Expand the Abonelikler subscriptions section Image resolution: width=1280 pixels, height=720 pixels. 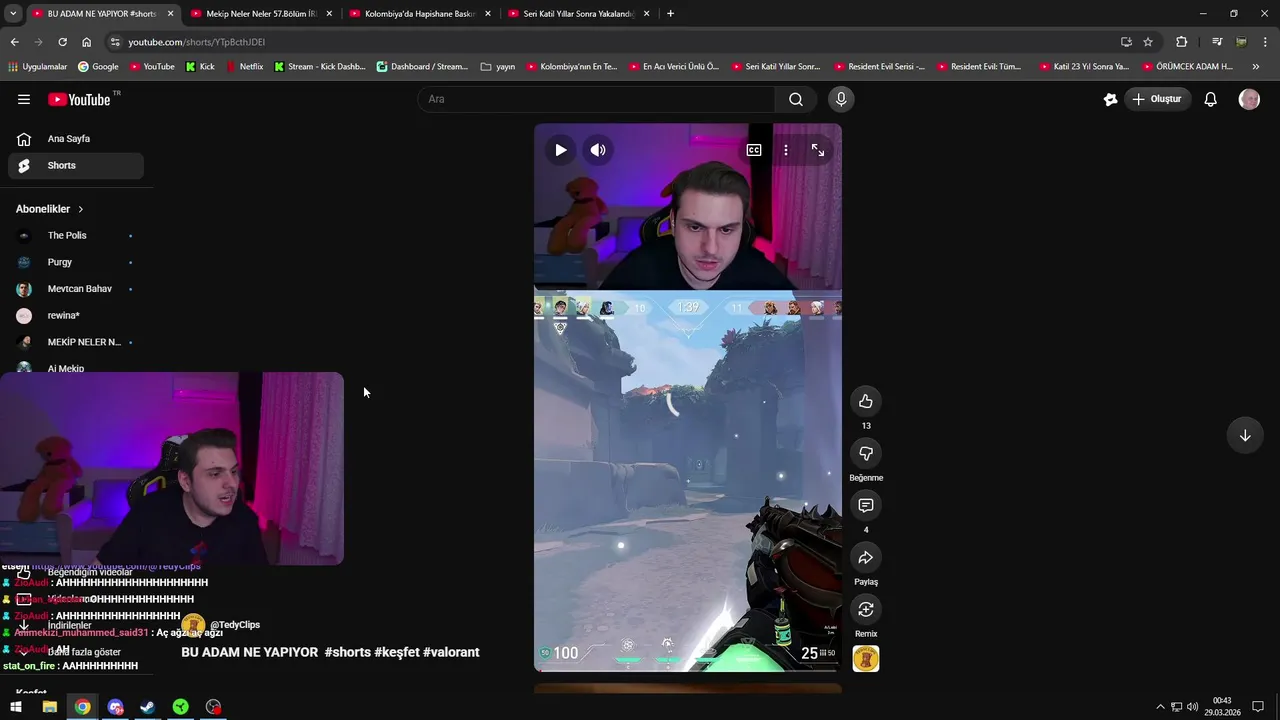pos(50,209)
